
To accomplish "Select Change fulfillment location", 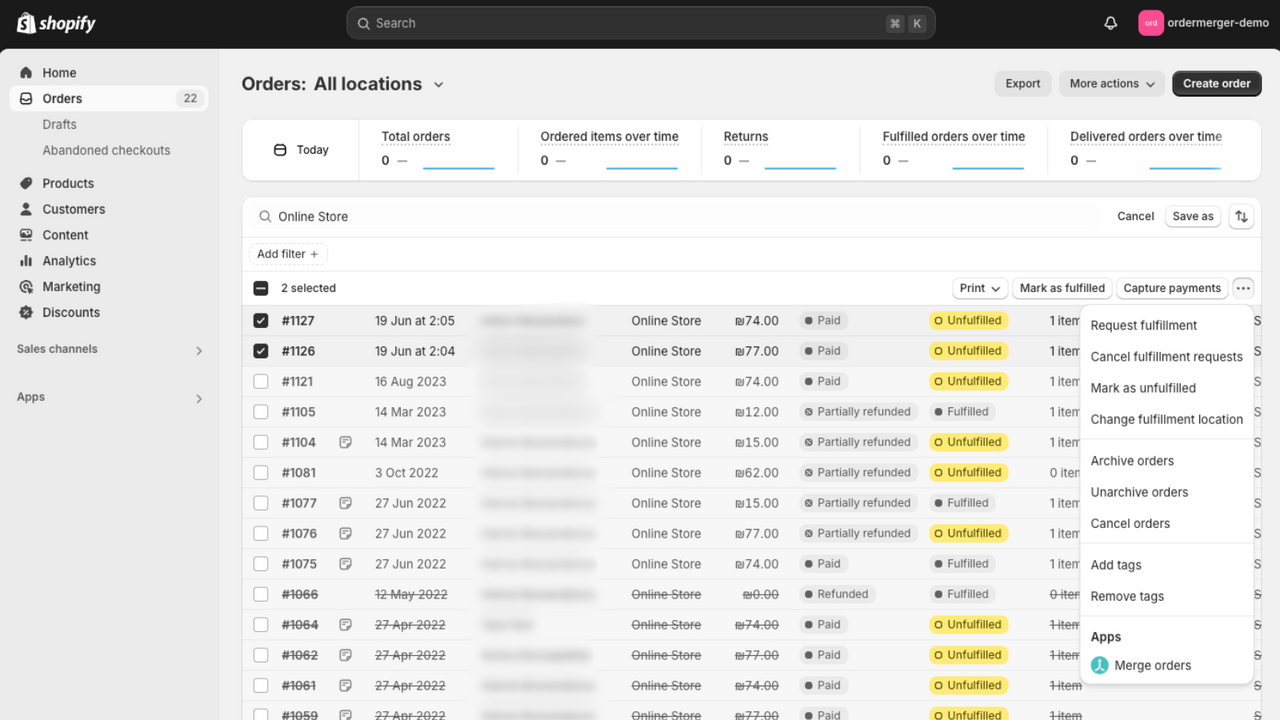I will [x=1166, y=419].
